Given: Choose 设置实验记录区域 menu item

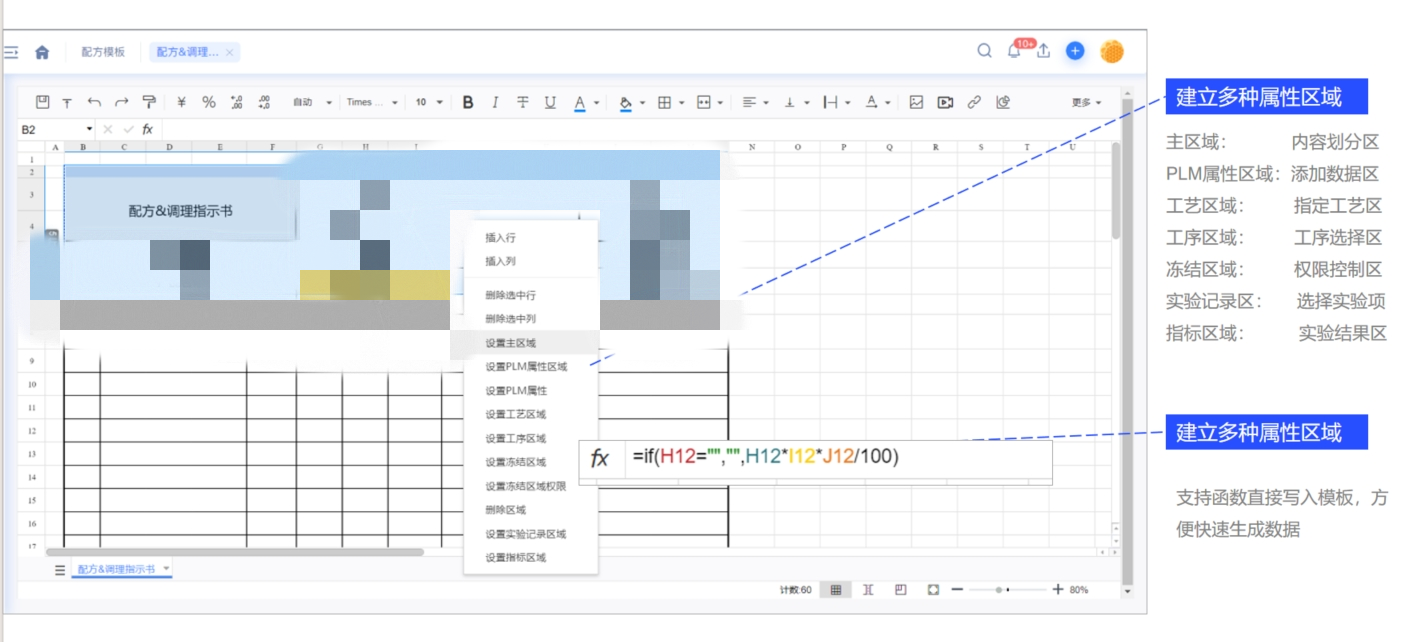Looking at the screenshot, I should point(525,533).
